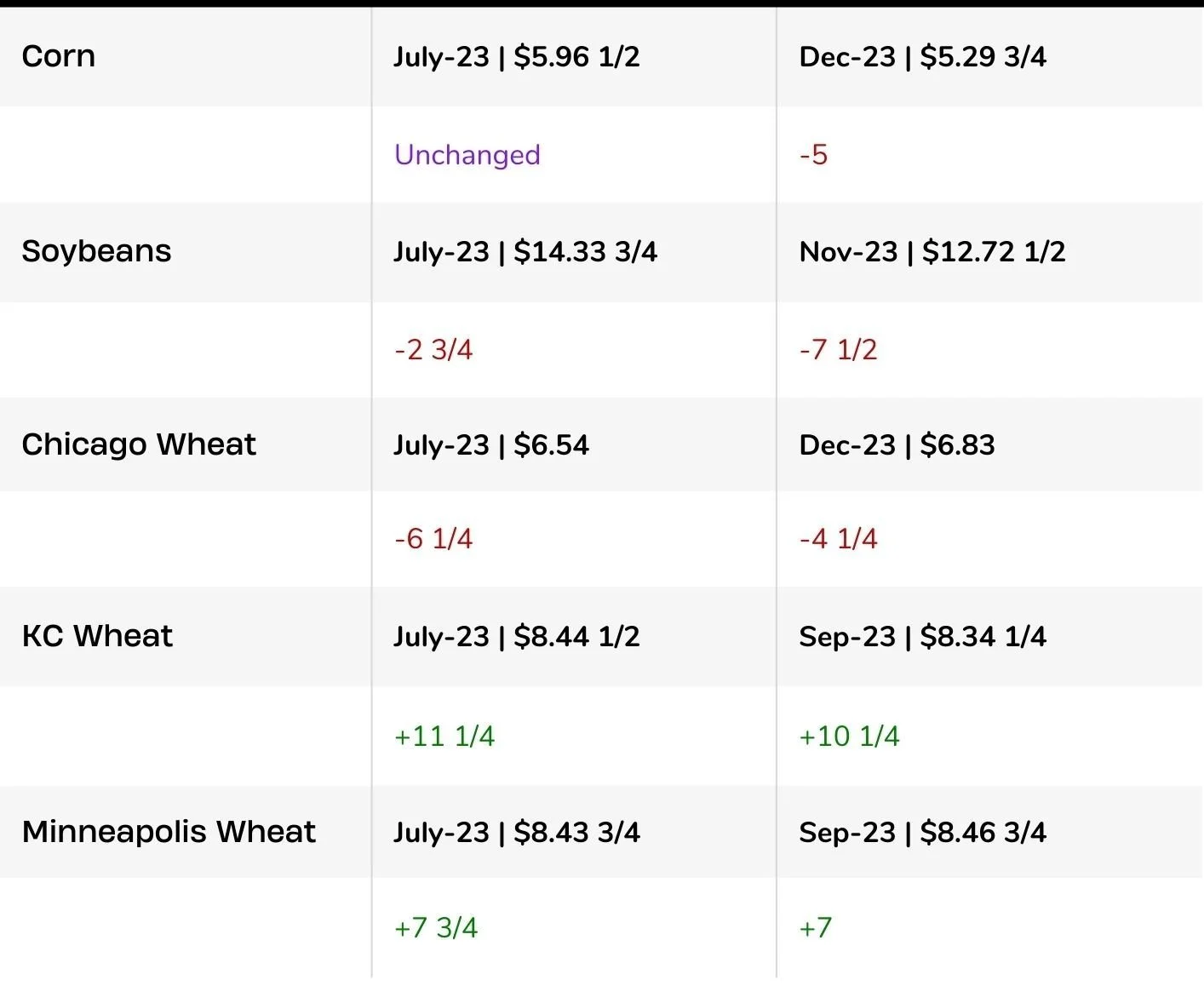
Task: Select the Corn commodity label
Action: click(58, 57)
